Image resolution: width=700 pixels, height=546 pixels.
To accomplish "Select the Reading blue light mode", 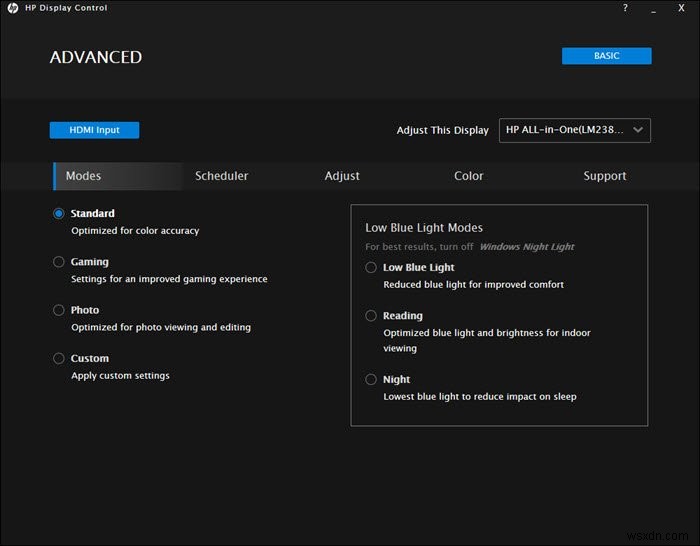I will pos(371,316).
